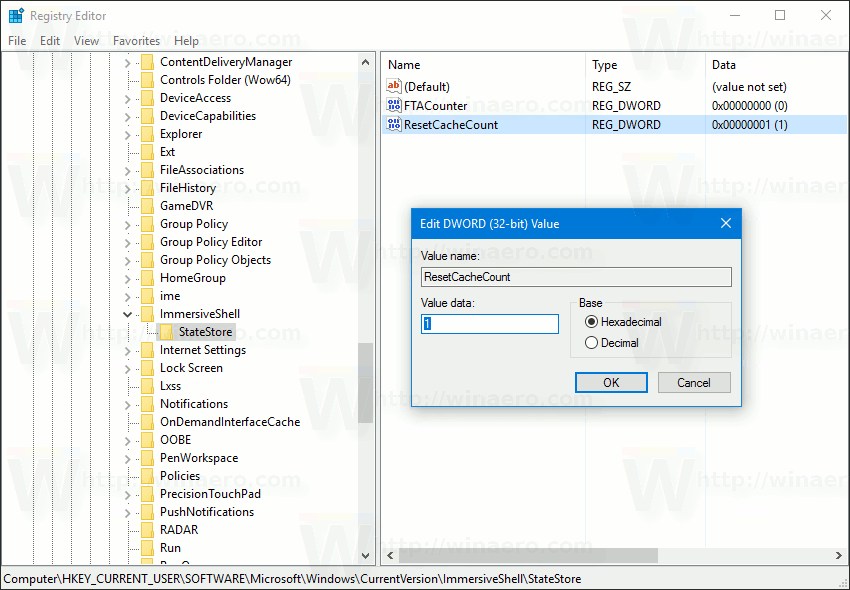
Task: Click the OOBE folder icon
Action: tap(147, 440)
